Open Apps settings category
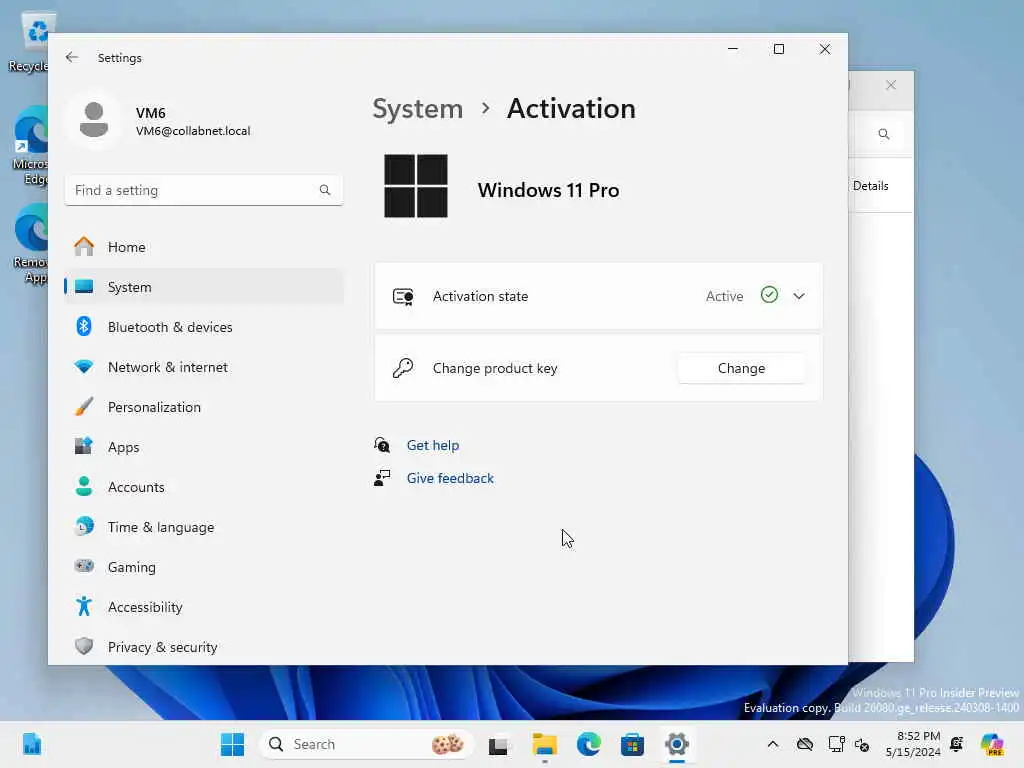1024x768 pixels. click(204, 447)
